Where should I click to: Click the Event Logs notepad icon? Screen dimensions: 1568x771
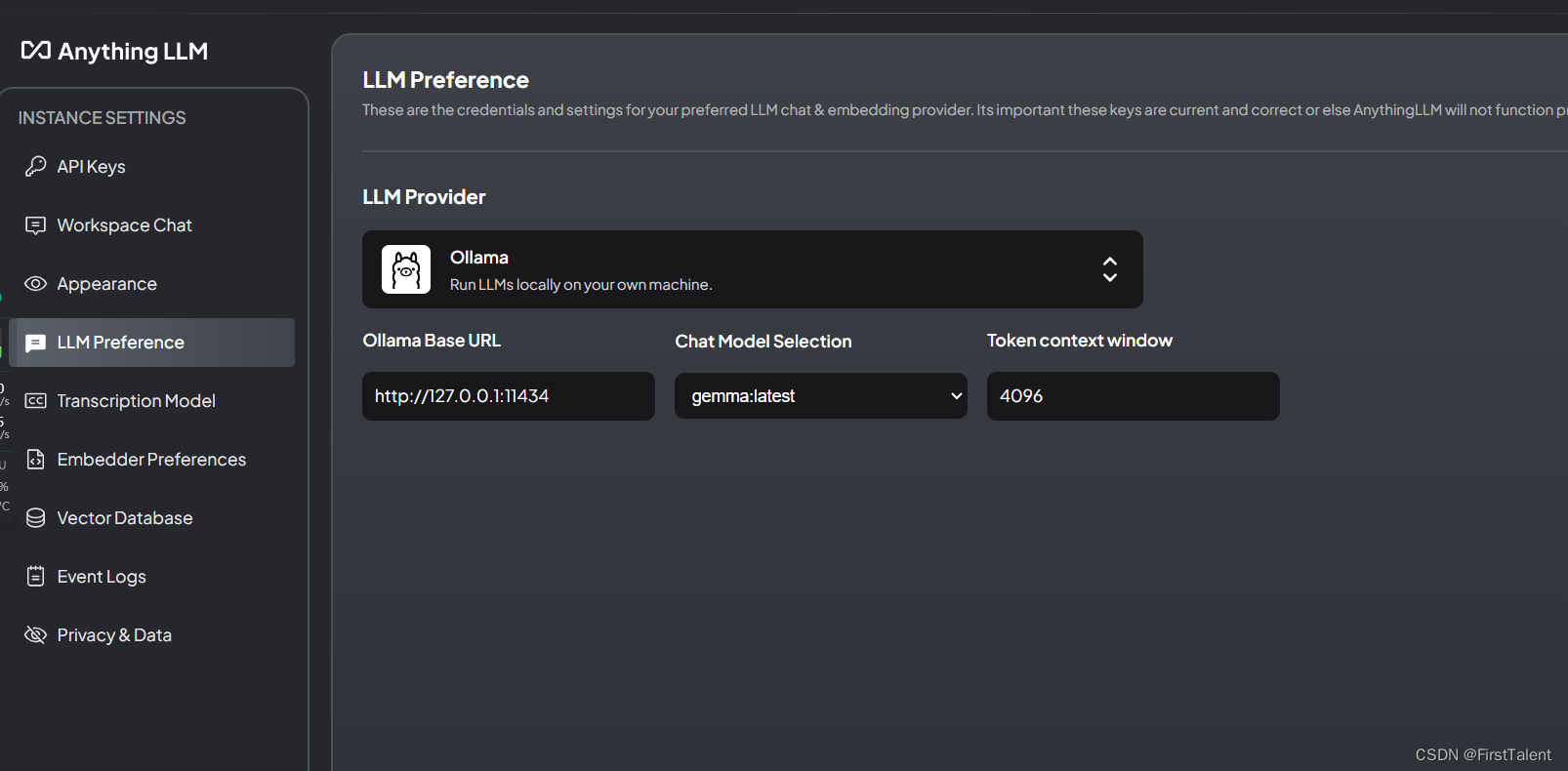point(36,576)
